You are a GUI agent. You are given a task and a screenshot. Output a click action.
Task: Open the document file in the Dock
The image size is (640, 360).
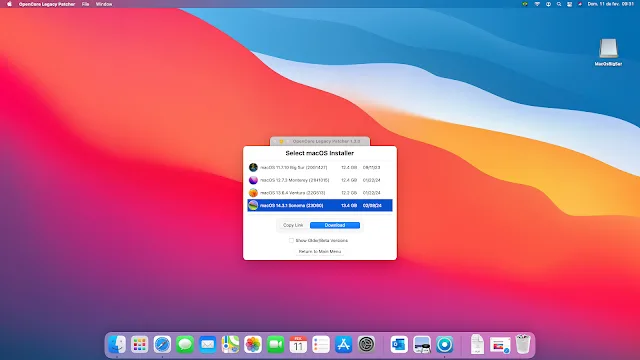pyautogui.click(x=477, y=344)
